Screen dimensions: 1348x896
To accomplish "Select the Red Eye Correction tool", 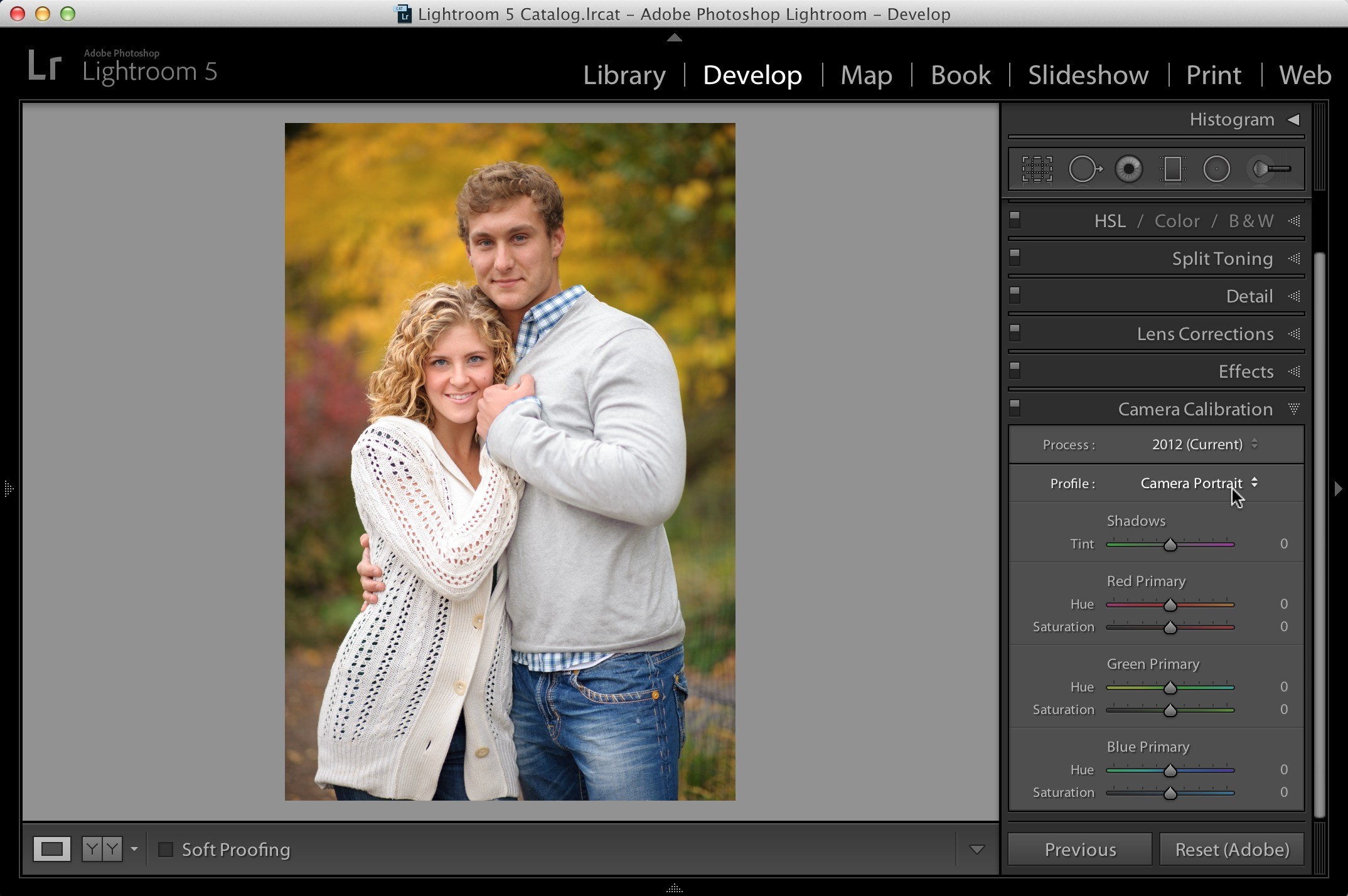I will (1128, 169).
